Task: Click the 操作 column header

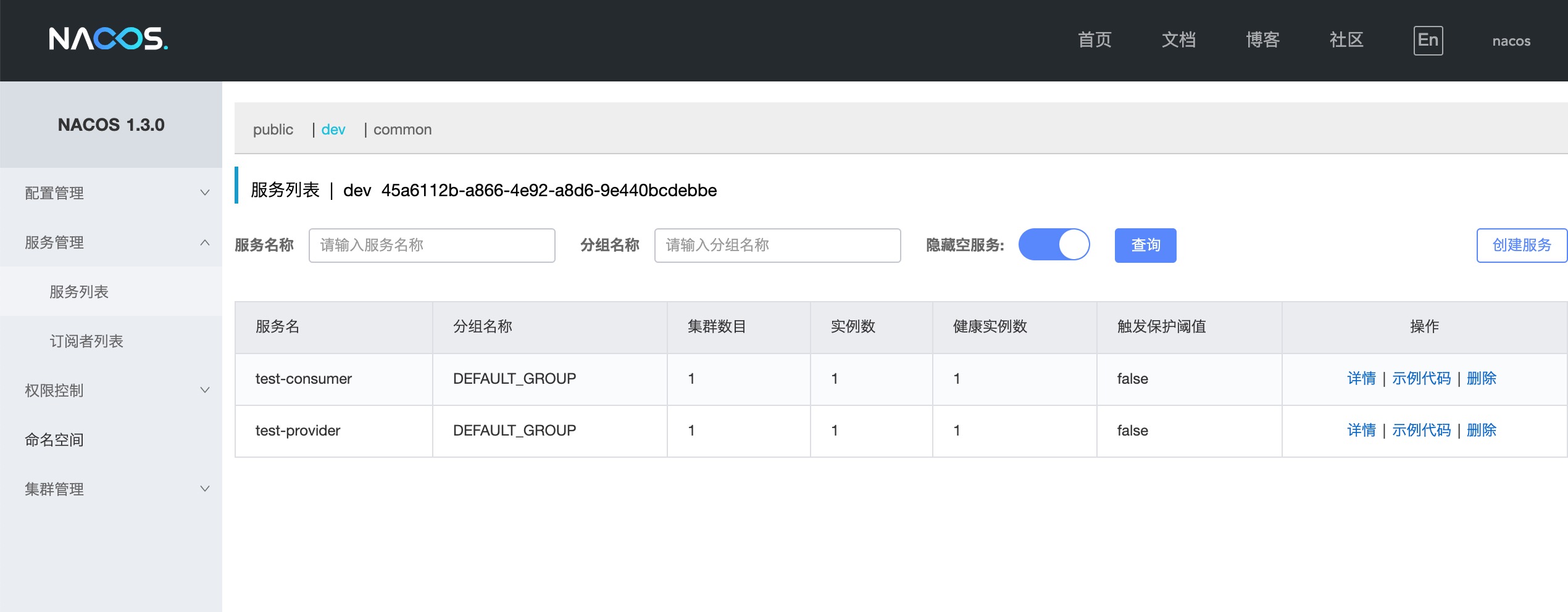Action: point(1424,326)
